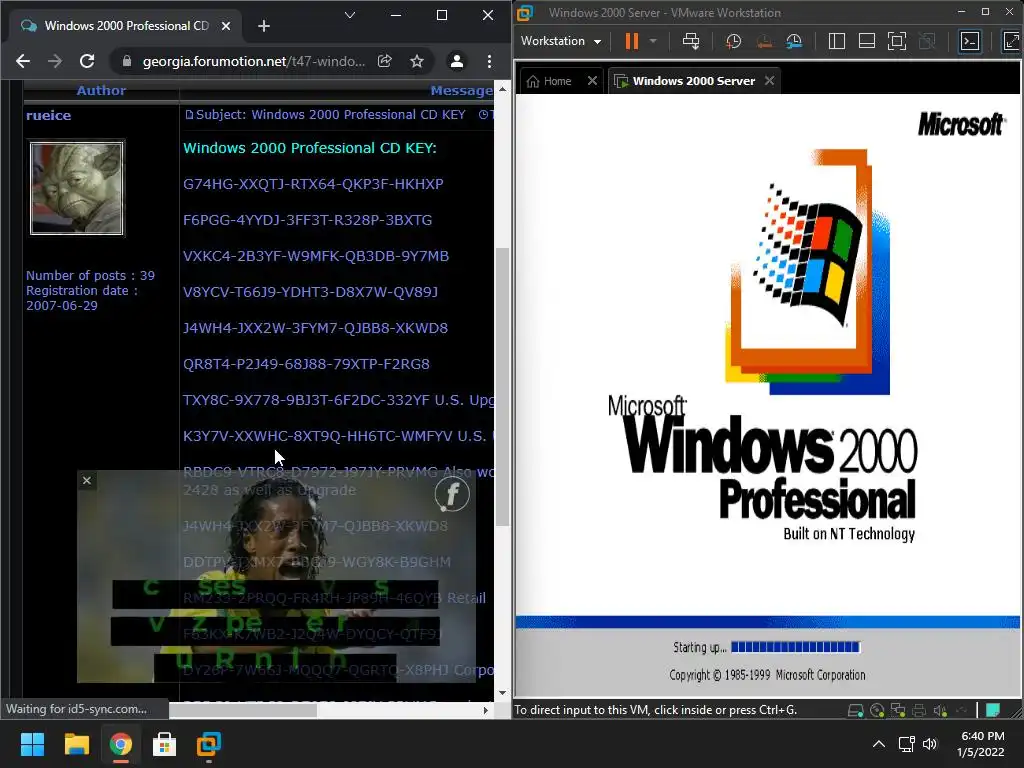
Task: Go back in the Chrome browser
Action: point(23,61)
